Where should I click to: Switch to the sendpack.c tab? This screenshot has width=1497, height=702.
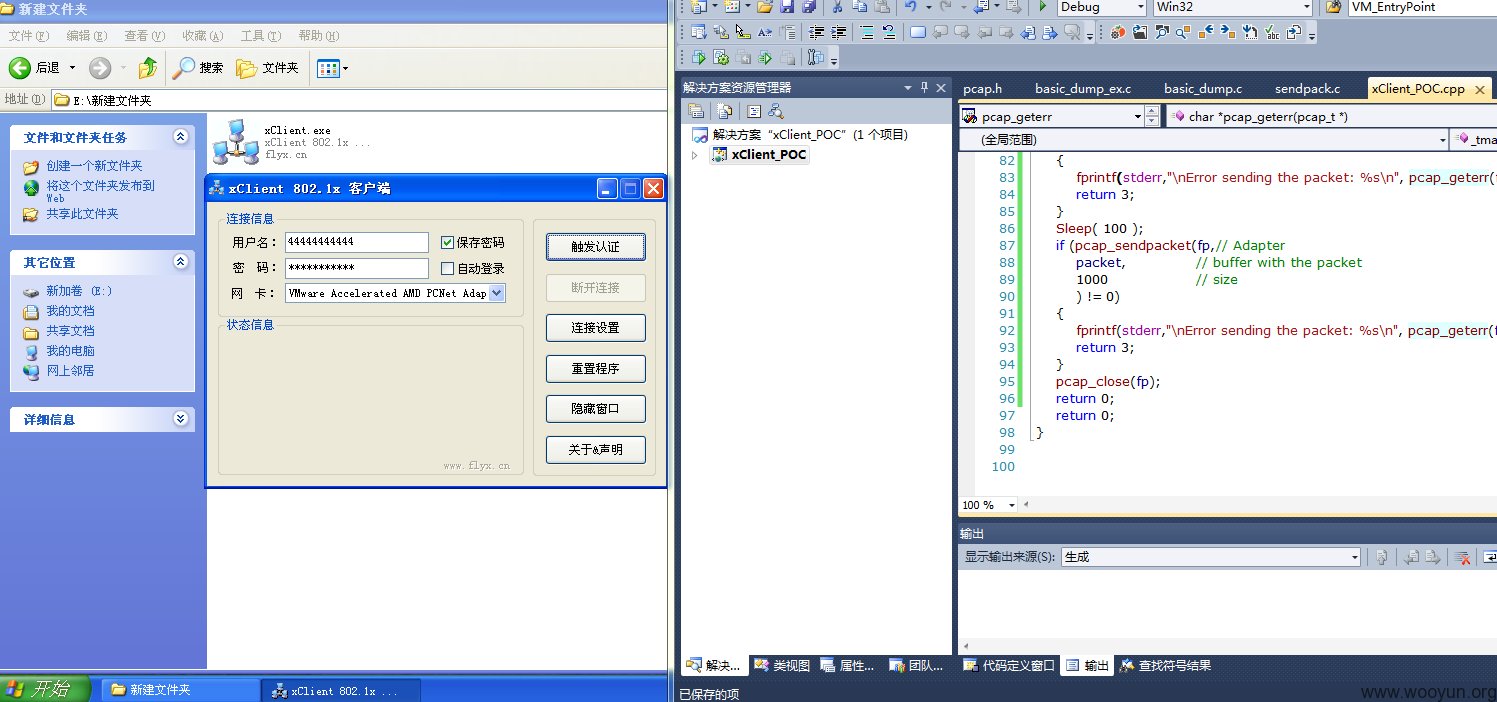click(x=1307, y=89)
